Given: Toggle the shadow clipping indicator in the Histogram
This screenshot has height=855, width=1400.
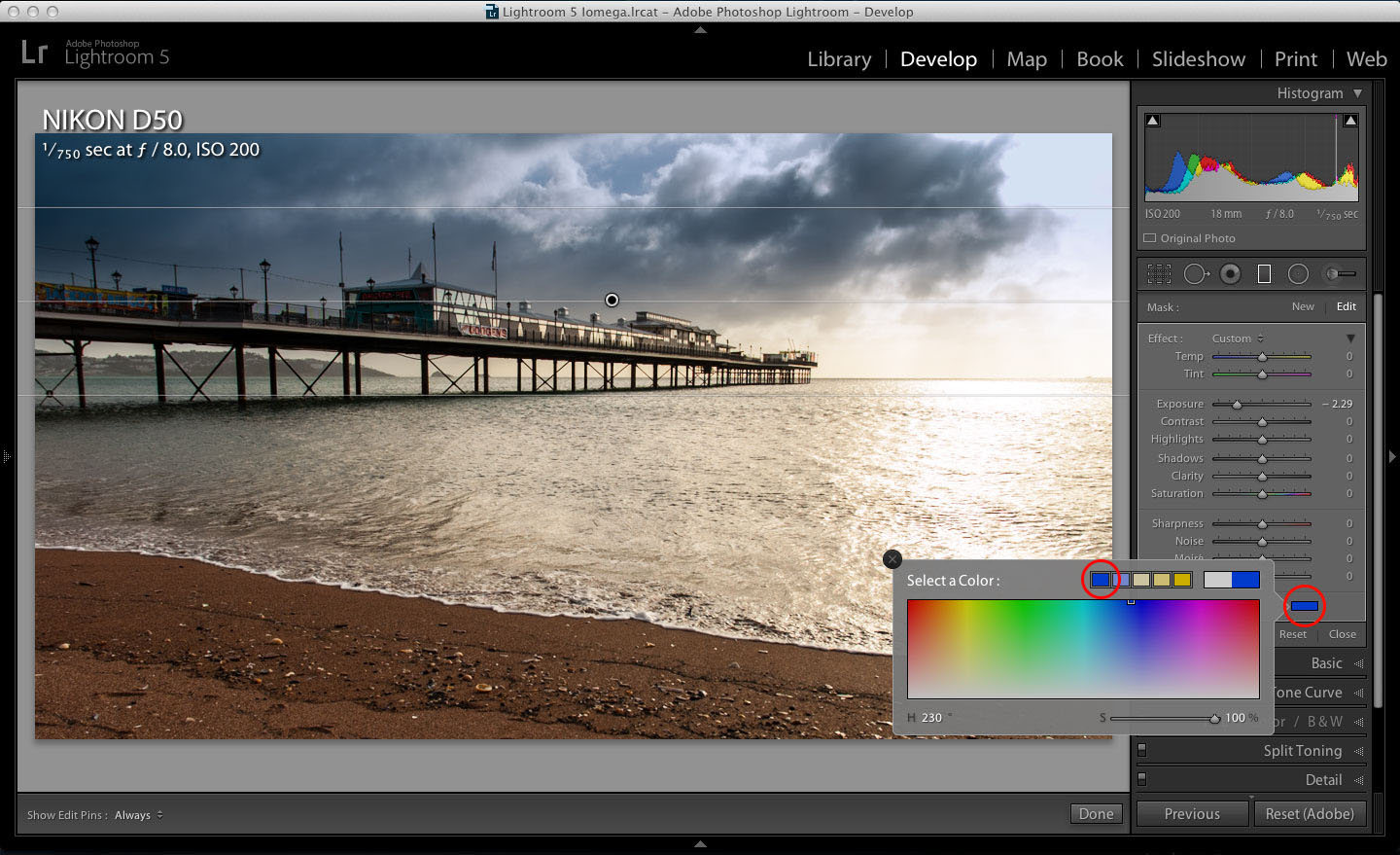Looking at the screenshot, I should [1153, 119].
